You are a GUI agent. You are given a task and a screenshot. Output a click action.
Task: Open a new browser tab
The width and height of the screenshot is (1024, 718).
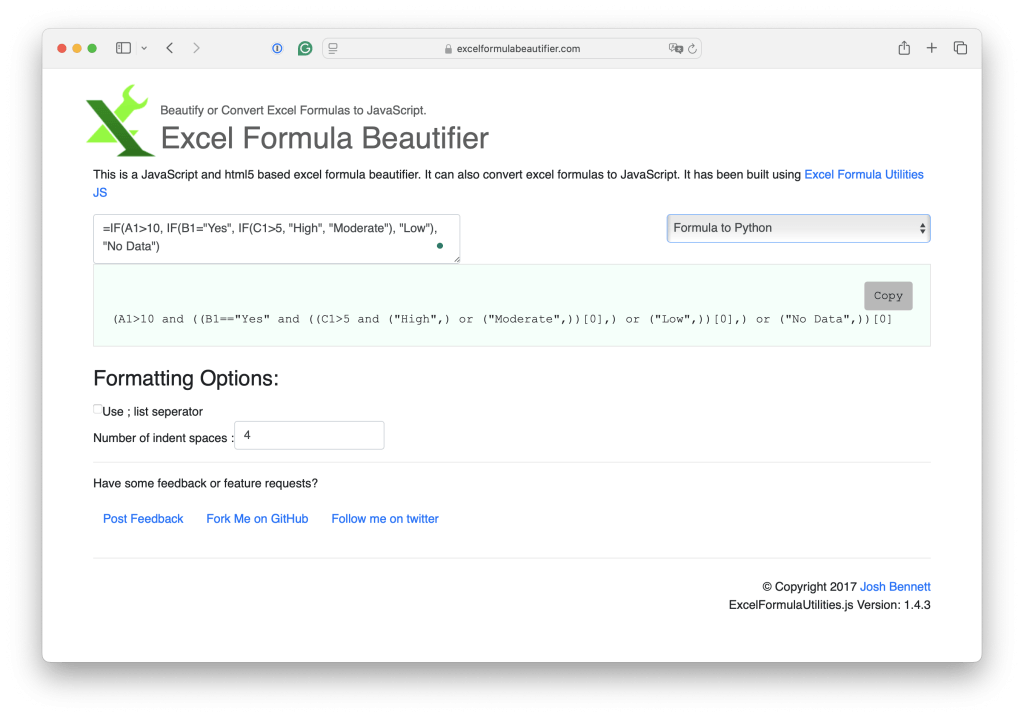pos(931,47)
